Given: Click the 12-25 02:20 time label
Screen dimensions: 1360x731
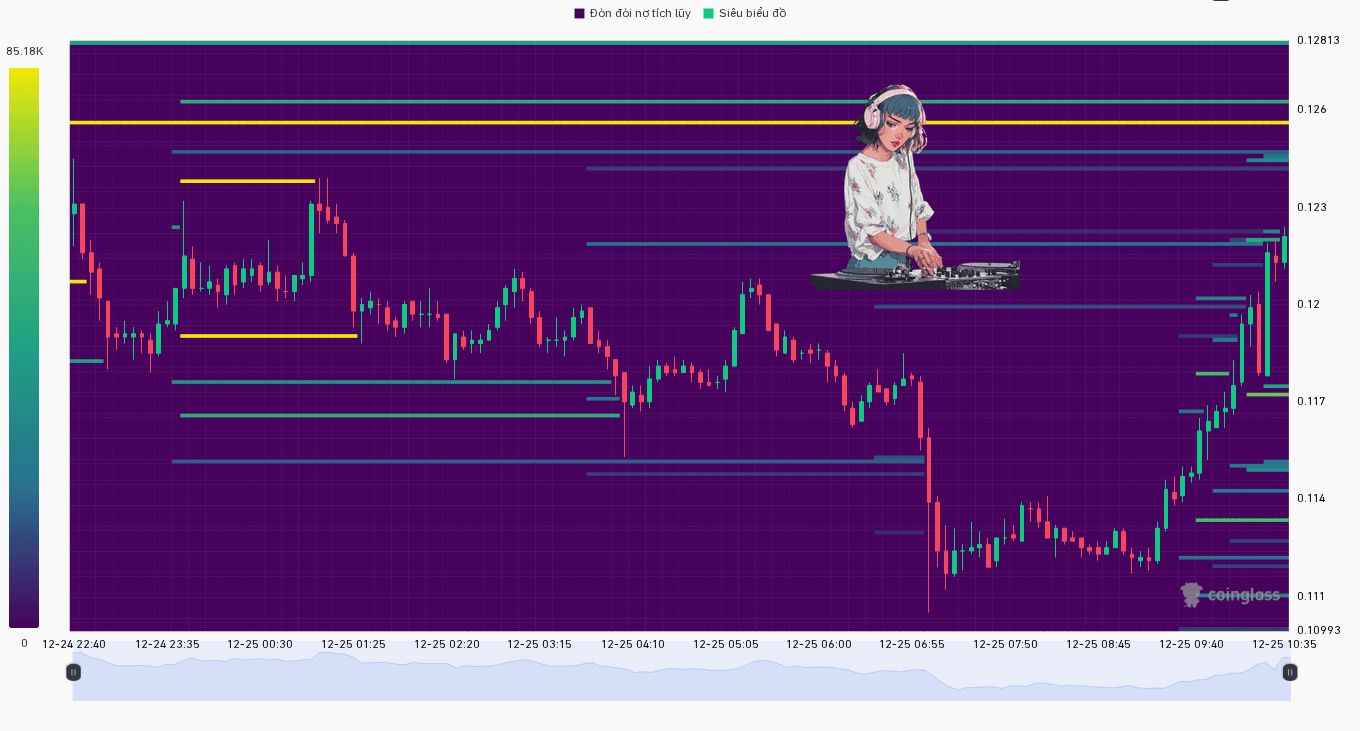Looking at the screenshot, I should pyautogui.click(x=447, y=644).
